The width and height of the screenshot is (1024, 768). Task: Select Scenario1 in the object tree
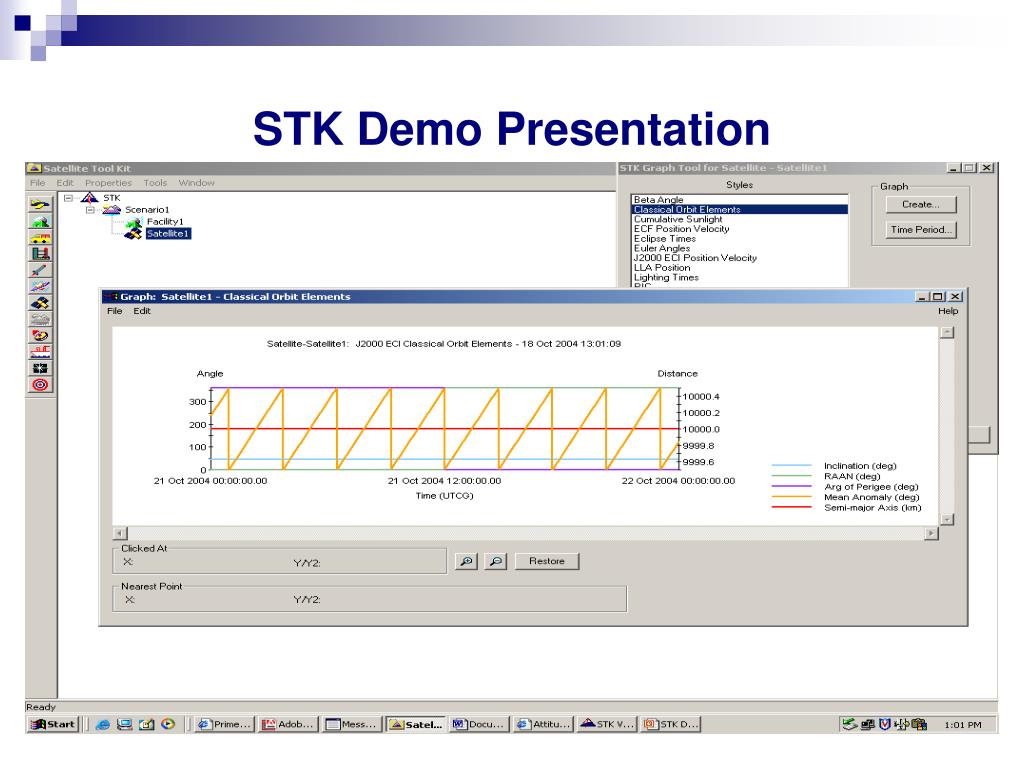point(147,210)
